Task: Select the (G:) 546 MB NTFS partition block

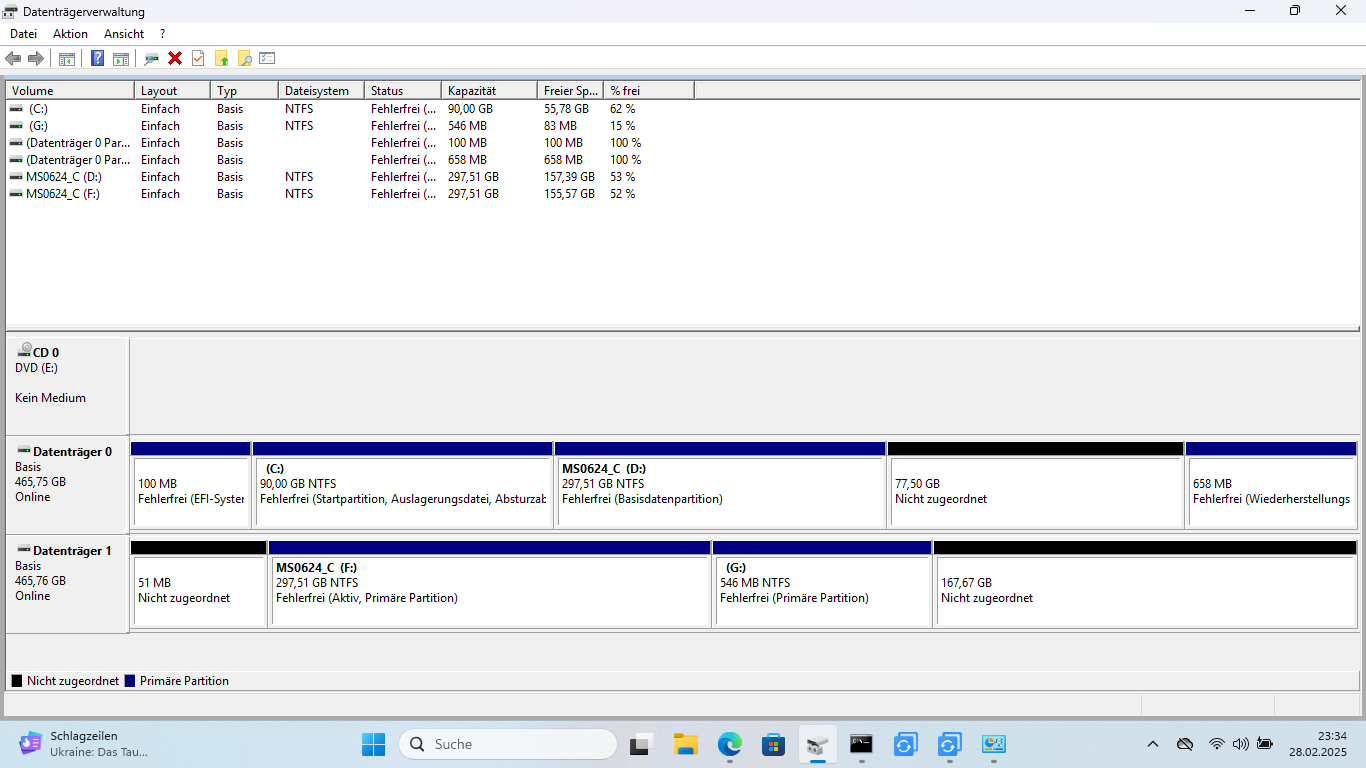Action: click(822, 584)
